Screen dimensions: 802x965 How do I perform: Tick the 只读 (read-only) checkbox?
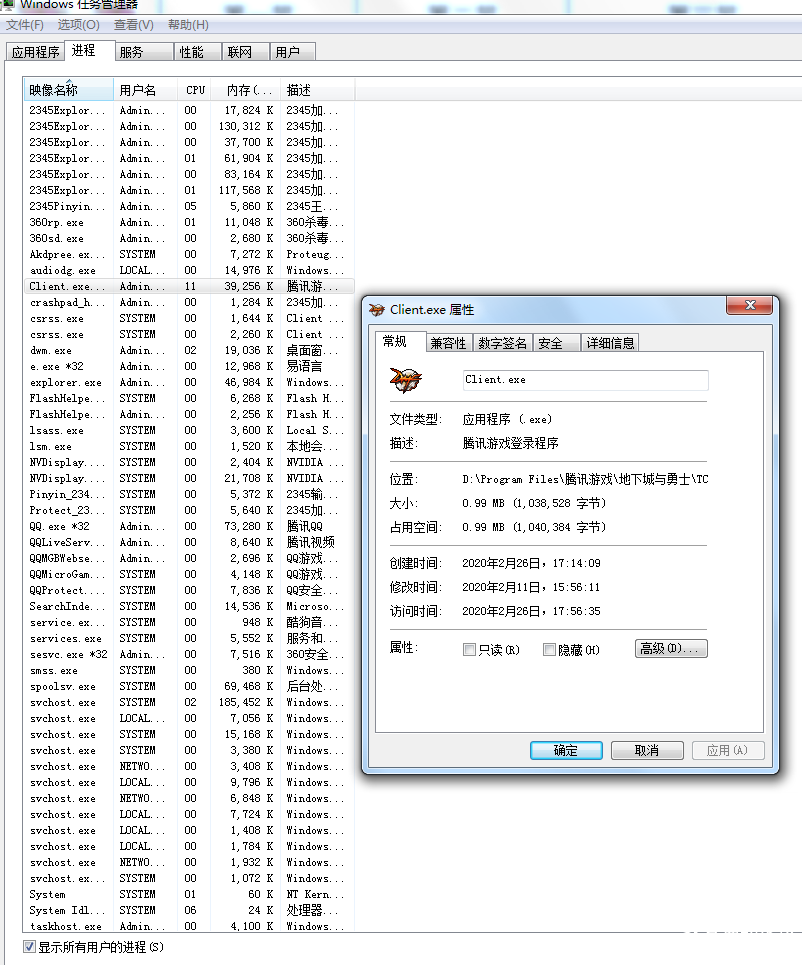(x=469, y=650)
